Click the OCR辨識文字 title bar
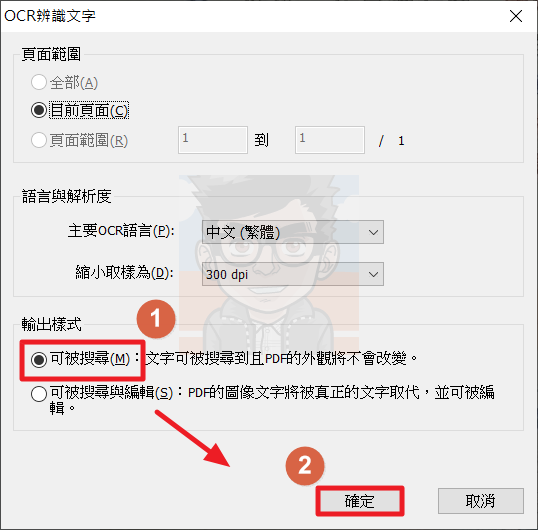The height and width of the screenshot is (530, 538). [254, 16]
